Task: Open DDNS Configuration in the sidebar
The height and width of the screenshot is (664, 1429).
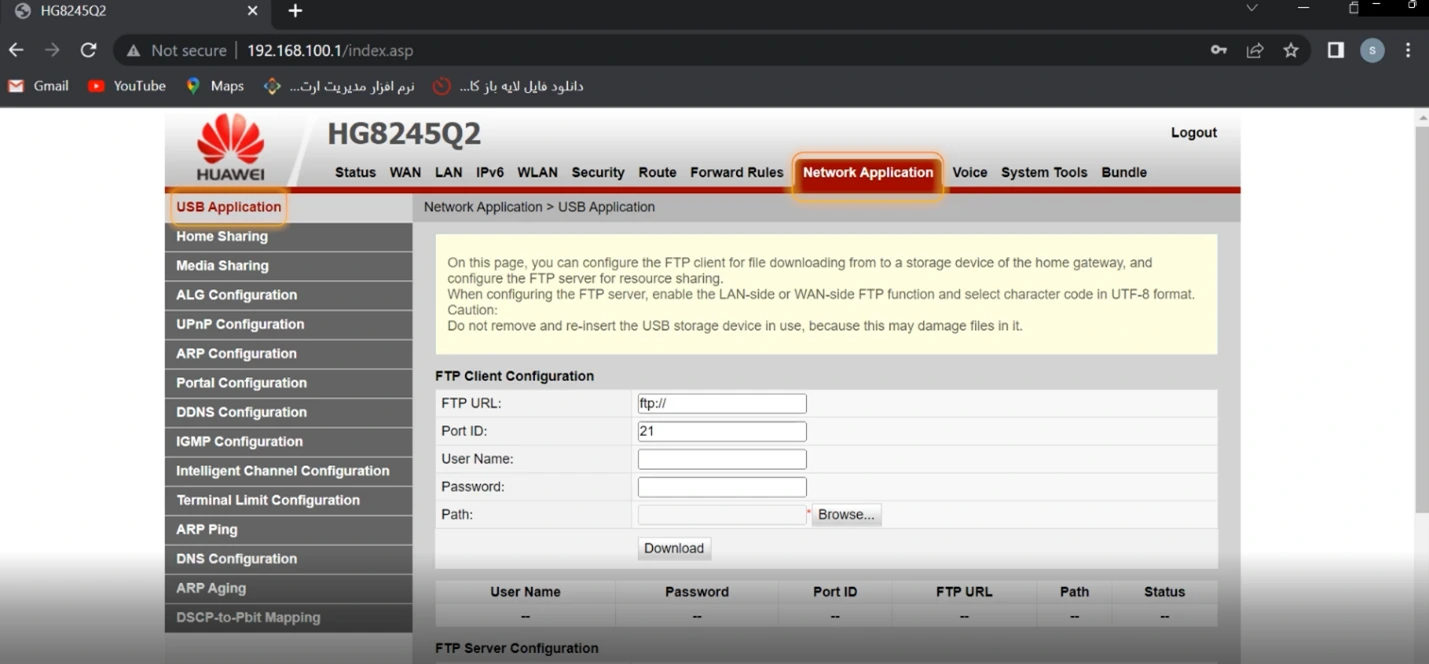Action: (x=288, y=412)
